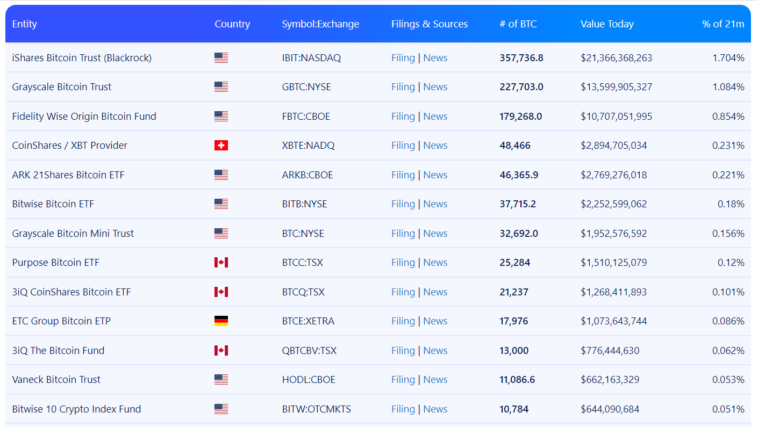This screenshot has height=427, width=758.
Task: Click the ETC Group Bitcoin ETP entity name
Action: (61, 321)
